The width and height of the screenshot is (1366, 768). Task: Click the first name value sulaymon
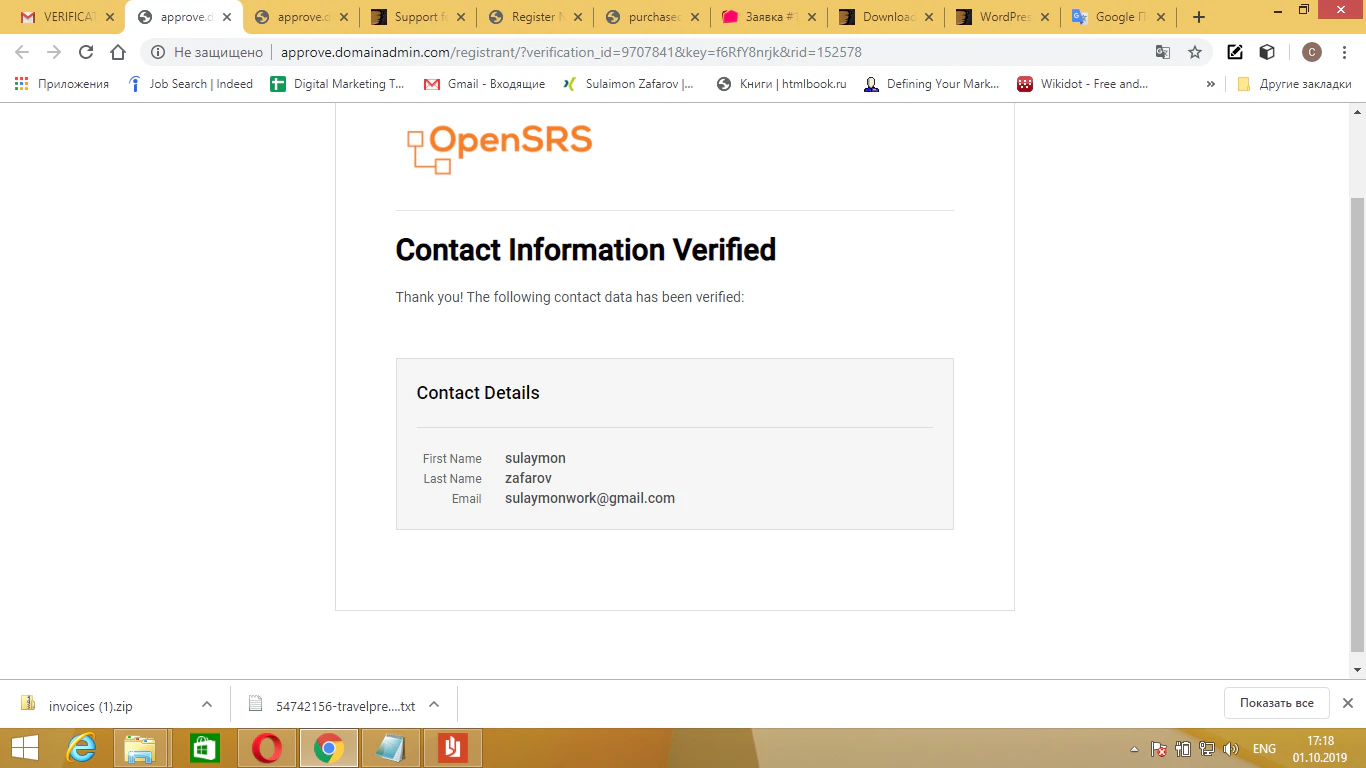(535, 458)
